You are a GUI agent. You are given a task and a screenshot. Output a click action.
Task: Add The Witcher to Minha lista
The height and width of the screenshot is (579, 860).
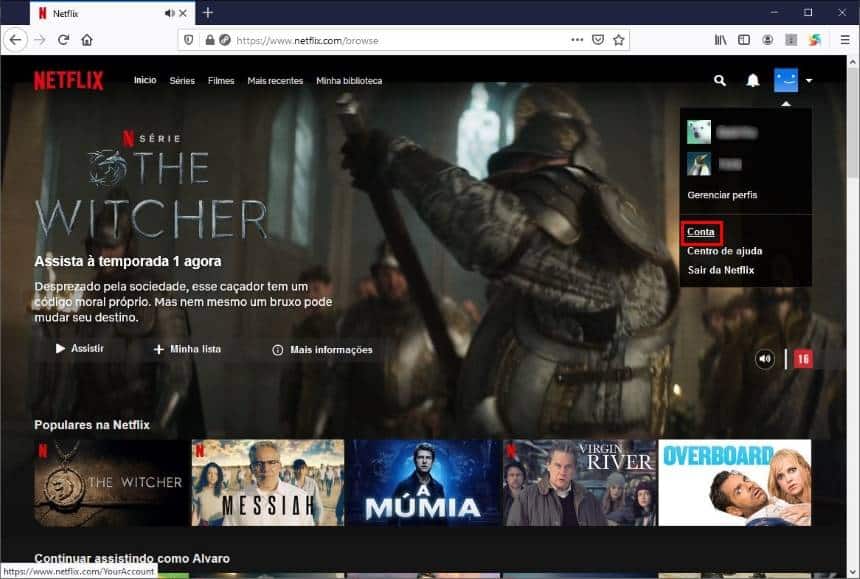tap(188, 349)
